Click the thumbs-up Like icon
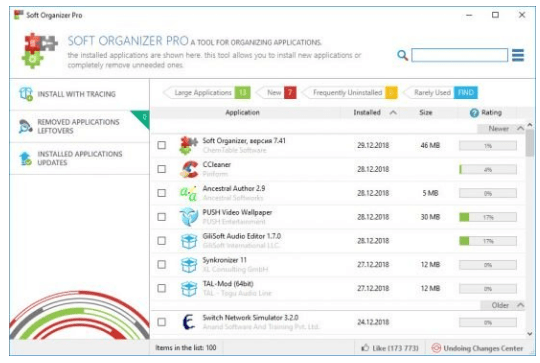 coord(365,348)
